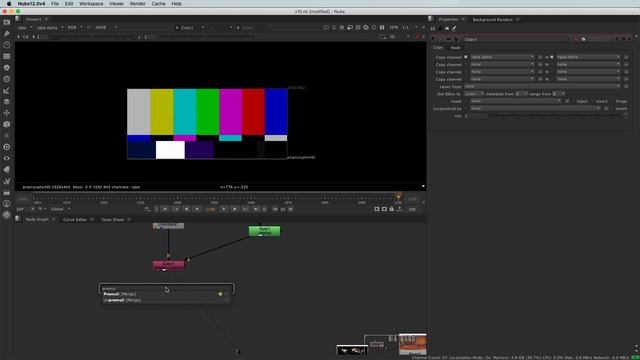Toggle first Copy channel destination checkbox

point(552,57)
